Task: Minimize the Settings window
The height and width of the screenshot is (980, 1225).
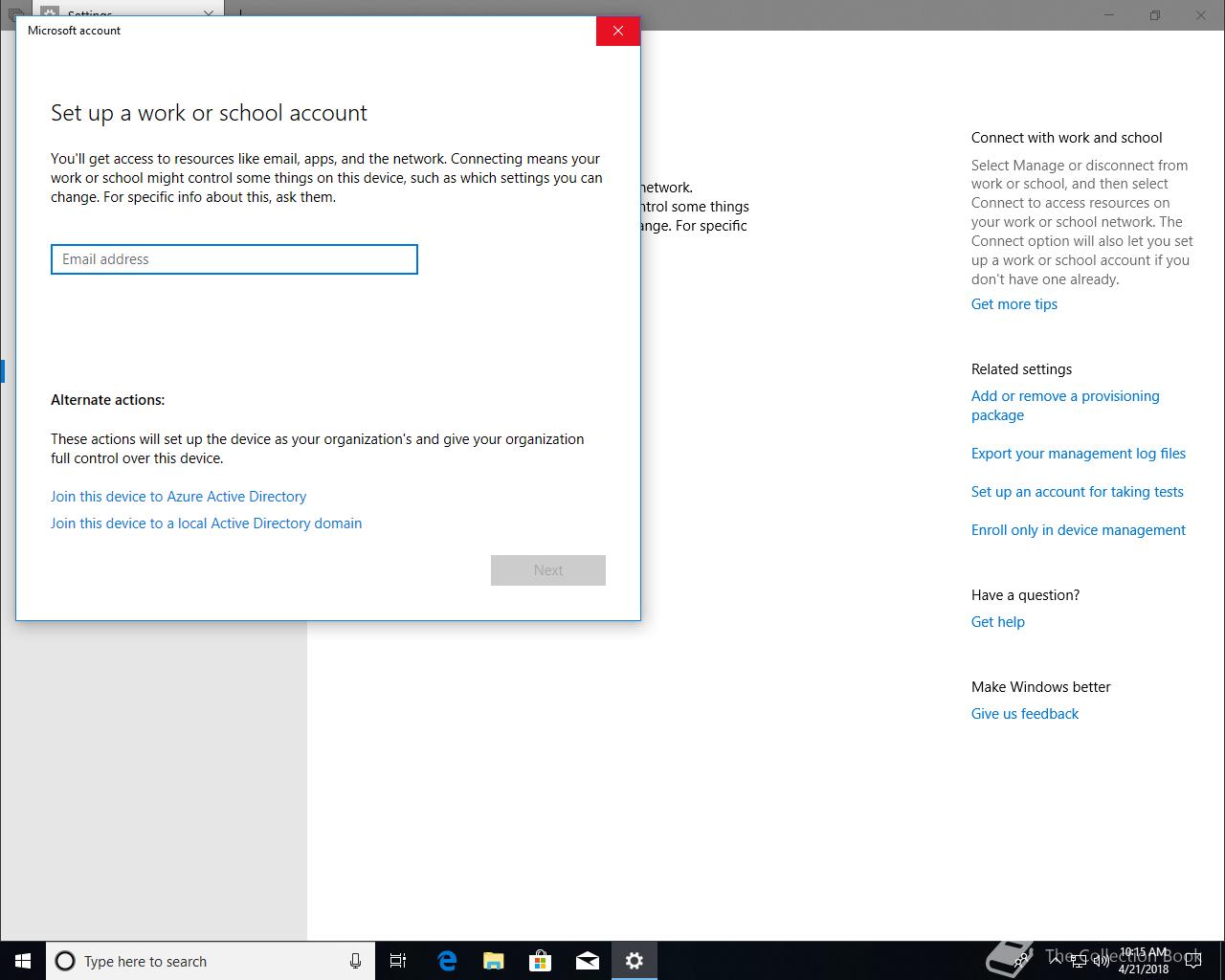Action: point(1109,15)
